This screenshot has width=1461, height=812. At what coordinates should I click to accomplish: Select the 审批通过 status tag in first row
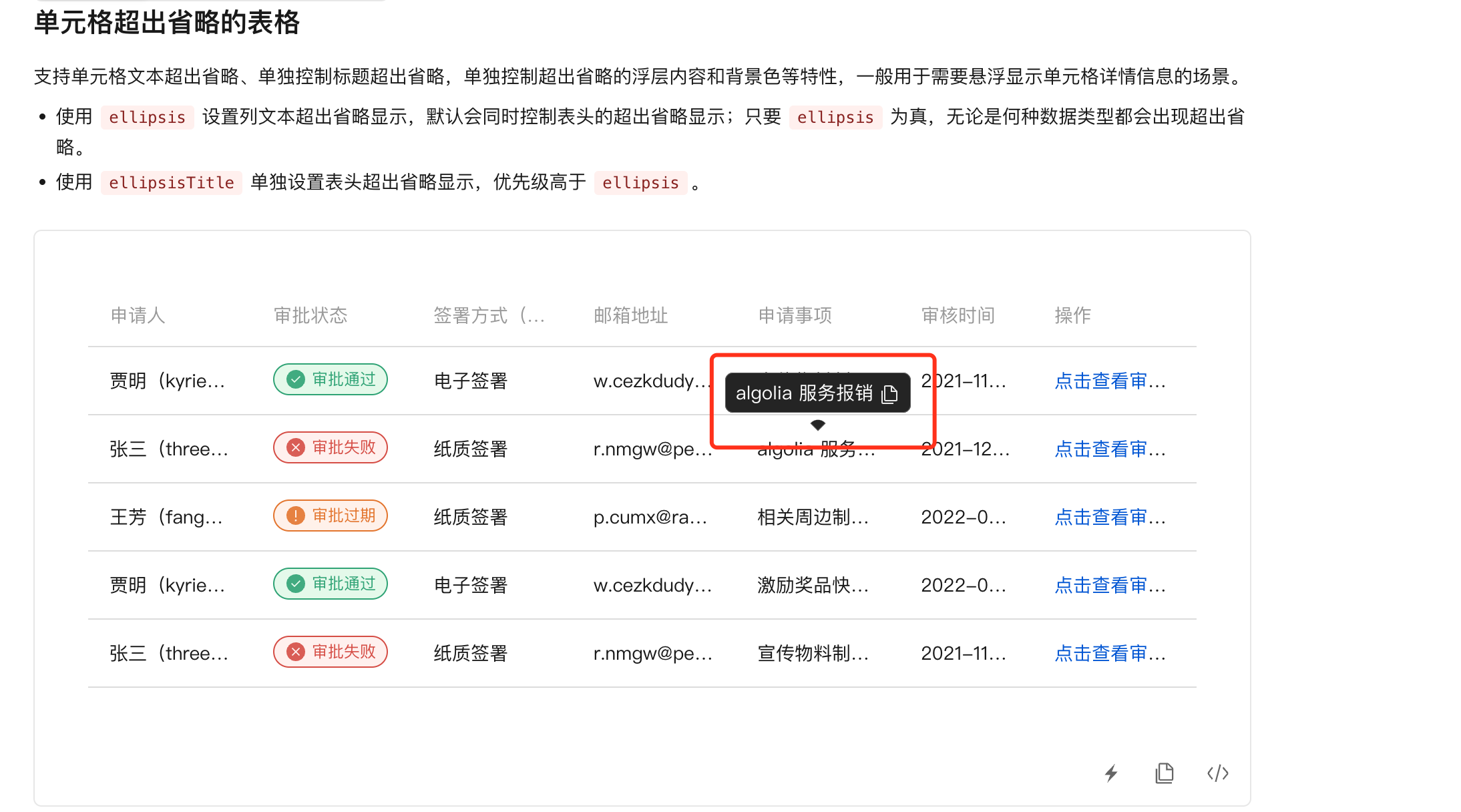(x=330, y=379)
